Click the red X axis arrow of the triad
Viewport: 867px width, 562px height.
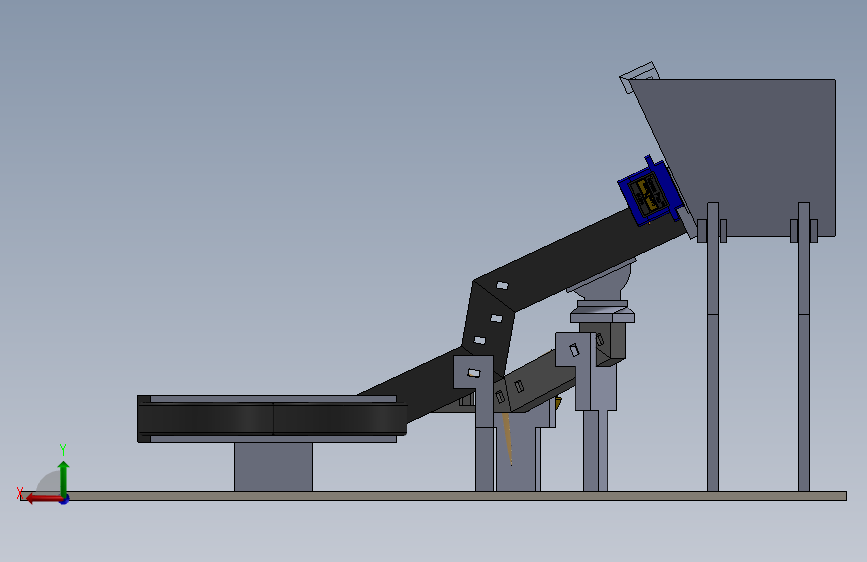tap(43, 499)
